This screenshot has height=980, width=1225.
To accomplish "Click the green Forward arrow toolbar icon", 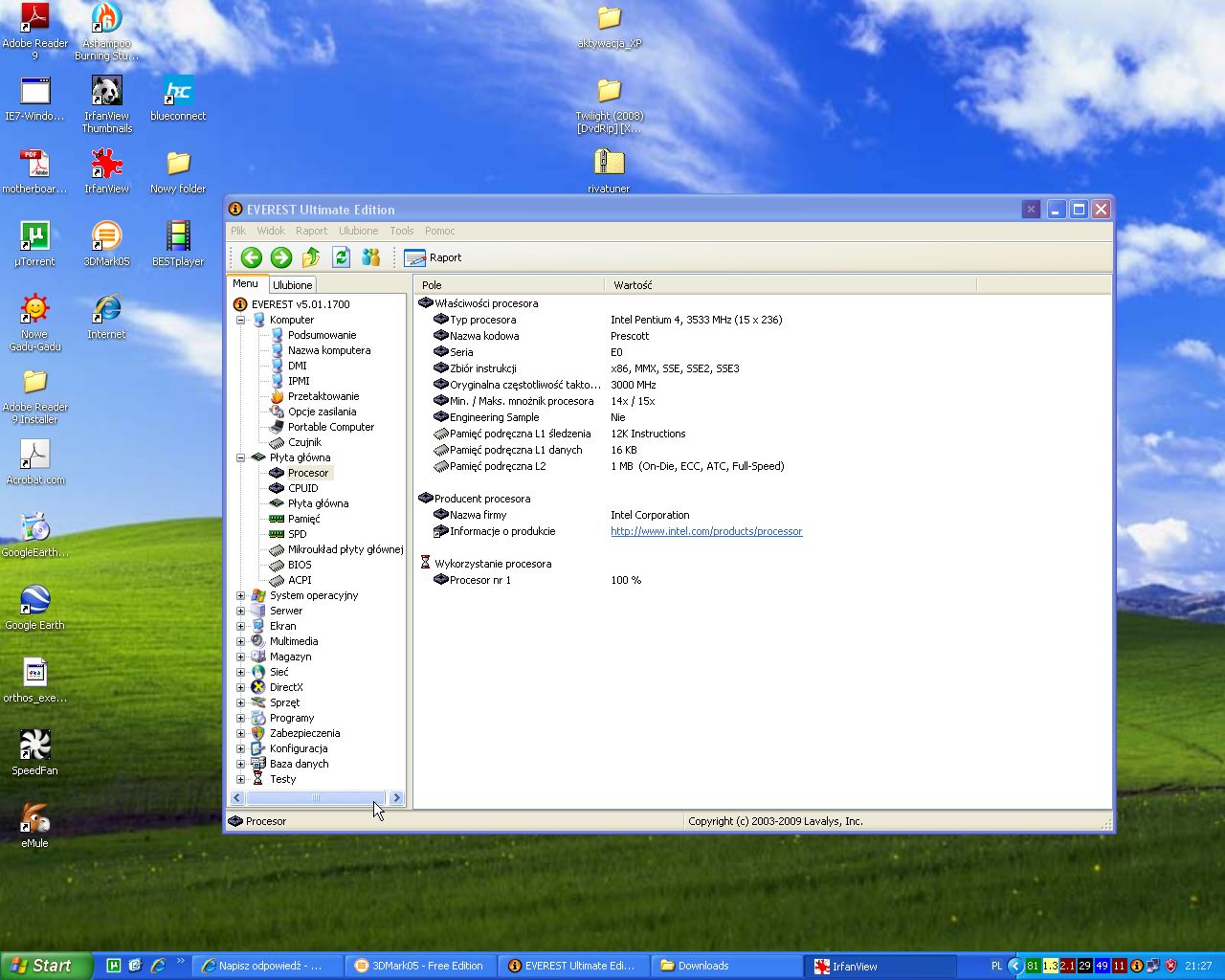I will [280, 257].
